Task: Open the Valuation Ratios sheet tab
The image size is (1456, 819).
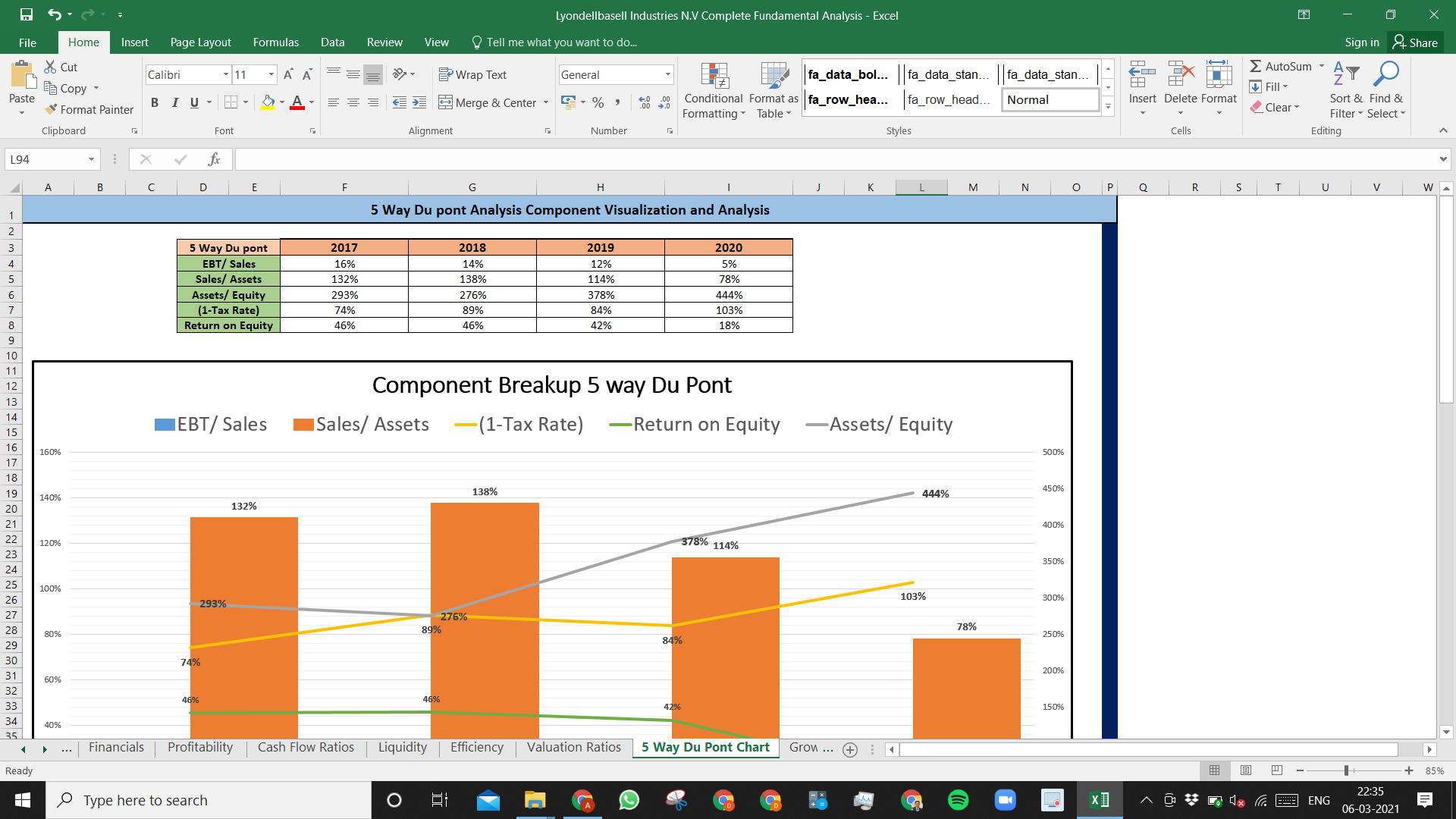Action: click(x=574, y=748)
